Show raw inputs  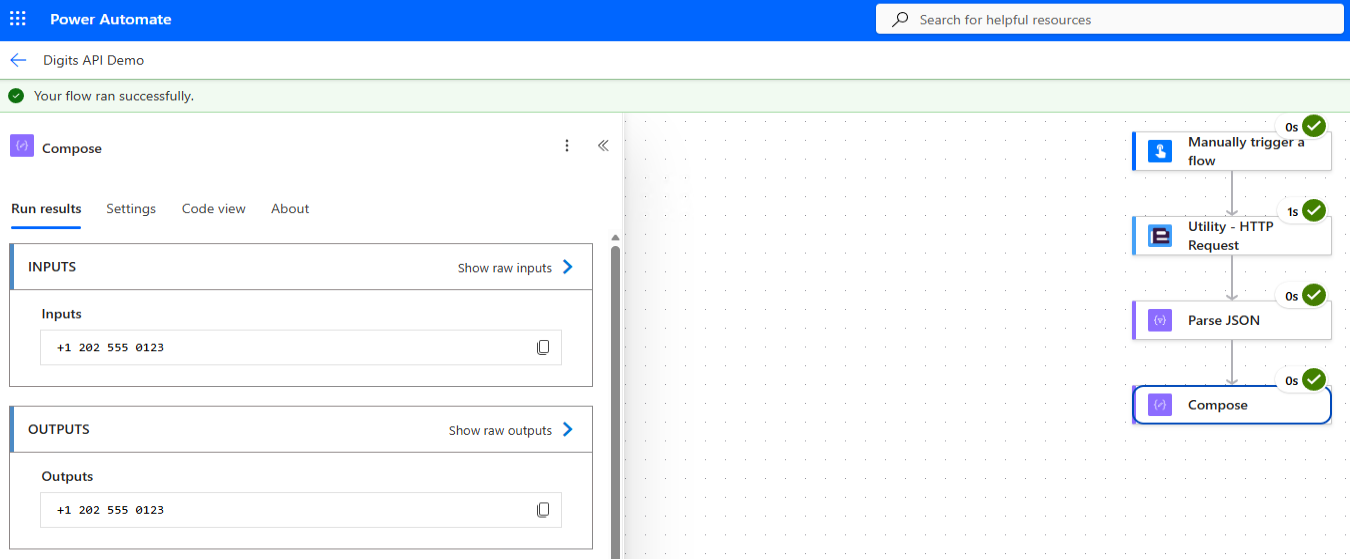coord(505,268)
